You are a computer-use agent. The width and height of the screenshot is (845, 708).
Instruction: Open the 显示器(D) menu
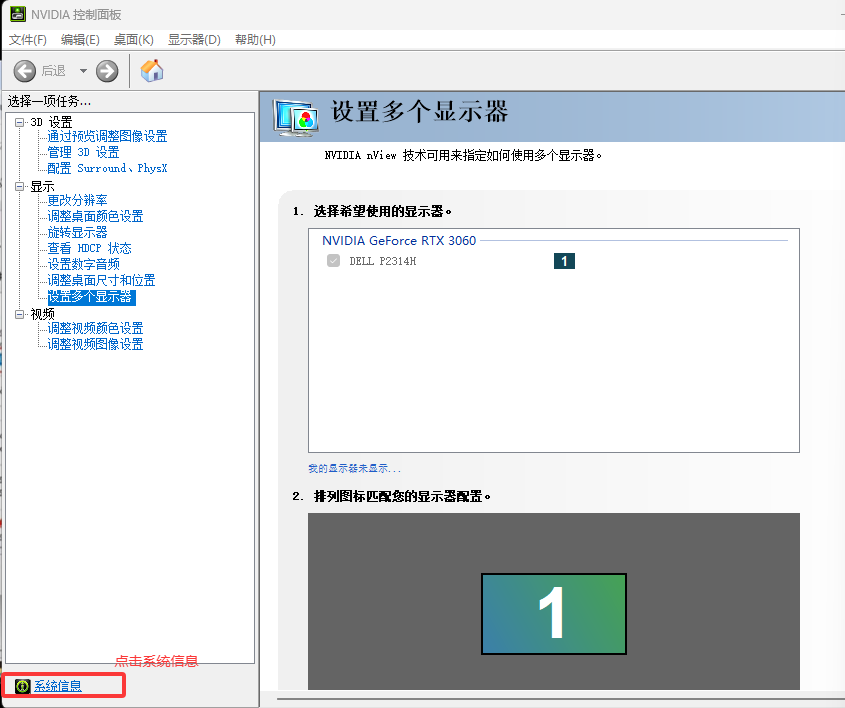click(194, 40)
